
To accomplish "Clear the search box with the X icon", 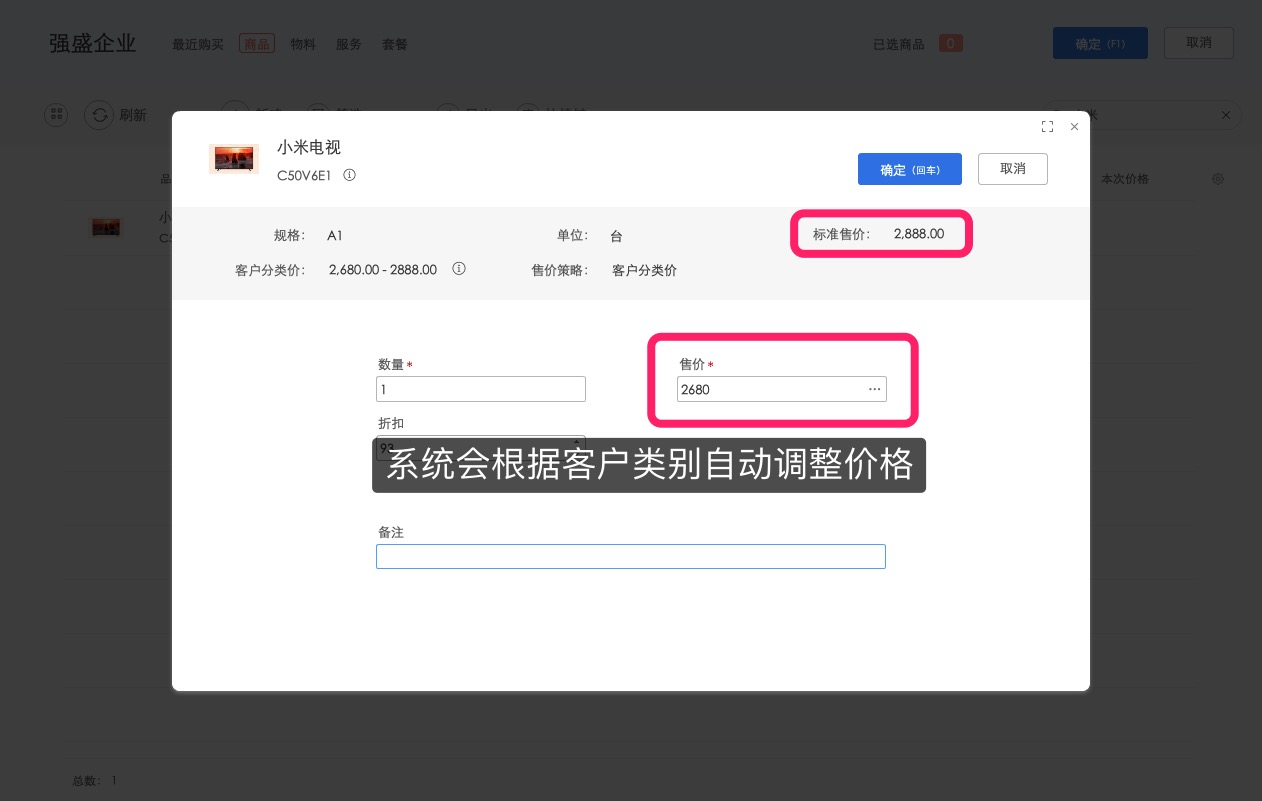I will pyautogui.click(x=1226, y=115).
